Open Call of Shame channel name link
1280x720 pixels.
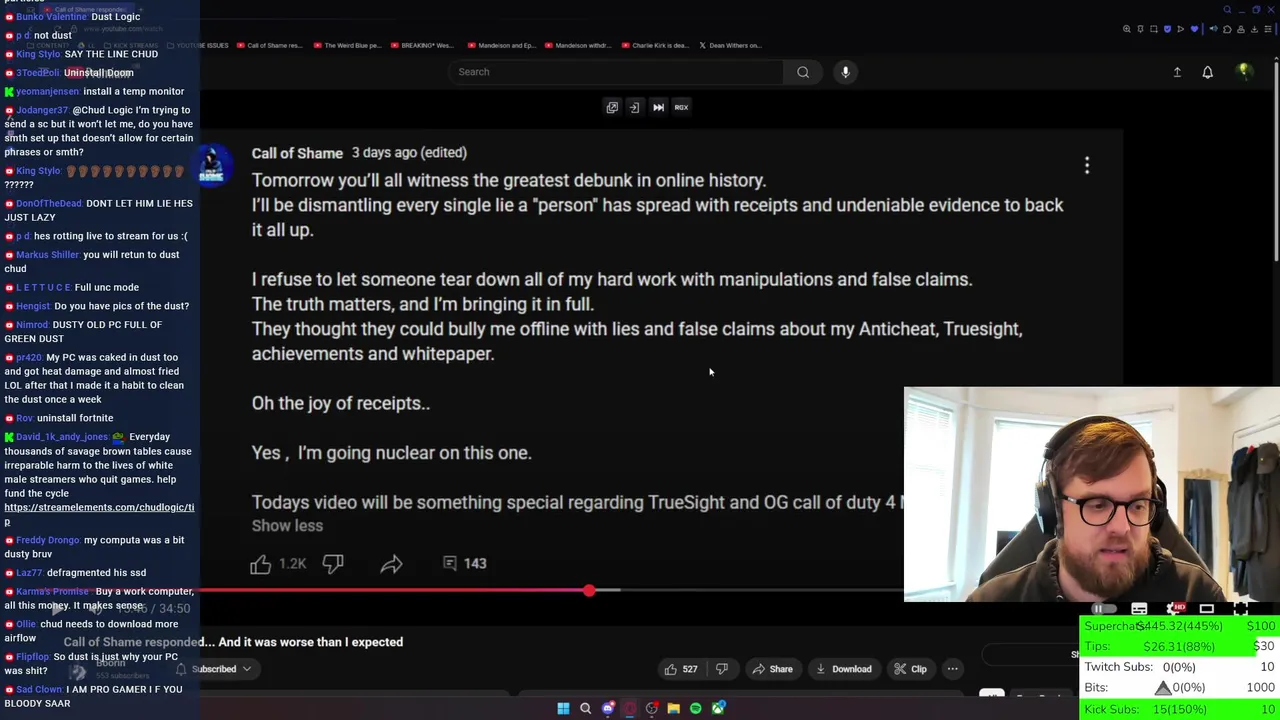pos(297,153)
